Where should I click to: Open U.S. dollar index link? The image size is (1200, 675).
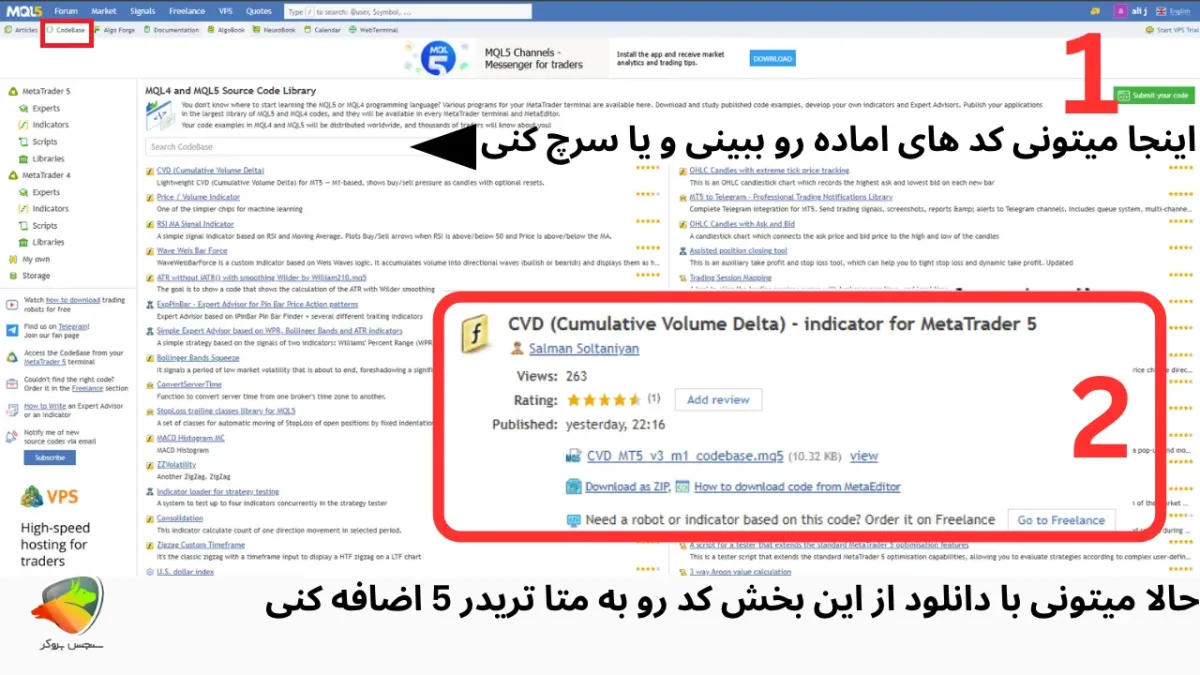[185, 571]
